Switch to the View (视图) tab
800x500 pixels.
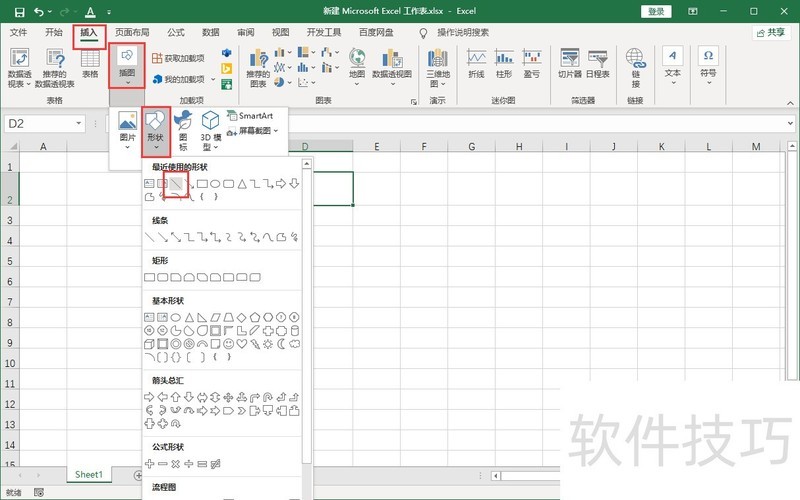pos(280,33)
